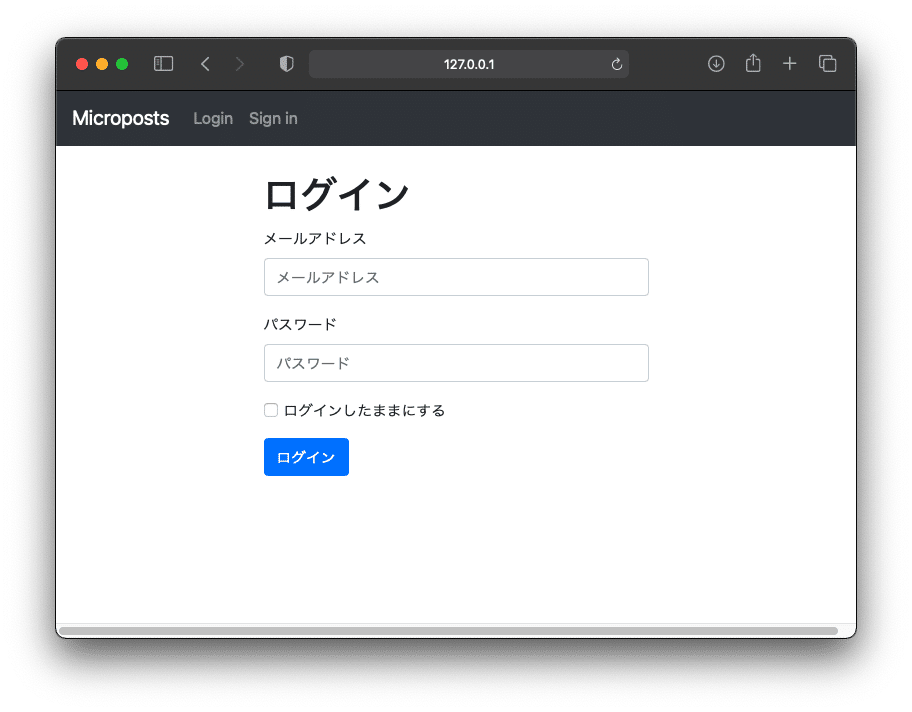Show the tab overview icon
This screenshot has height=712, width=912.
(828, 63)
